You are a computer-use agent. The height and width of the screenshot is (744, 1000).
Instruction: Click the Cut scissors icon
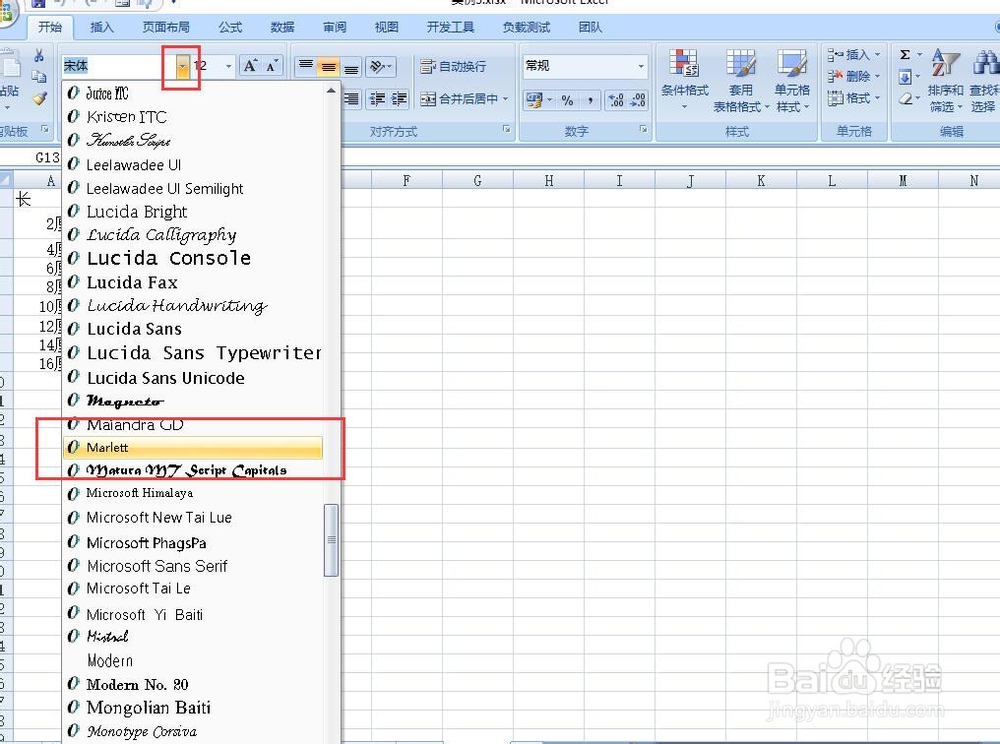point(39,55)
